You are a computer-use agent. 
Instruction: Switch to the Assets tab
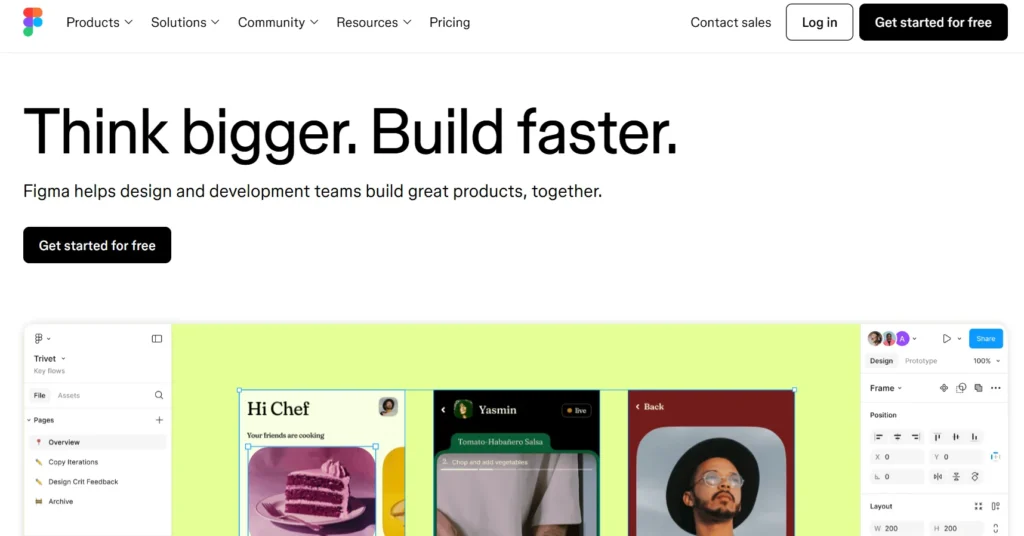coord(69,395)
